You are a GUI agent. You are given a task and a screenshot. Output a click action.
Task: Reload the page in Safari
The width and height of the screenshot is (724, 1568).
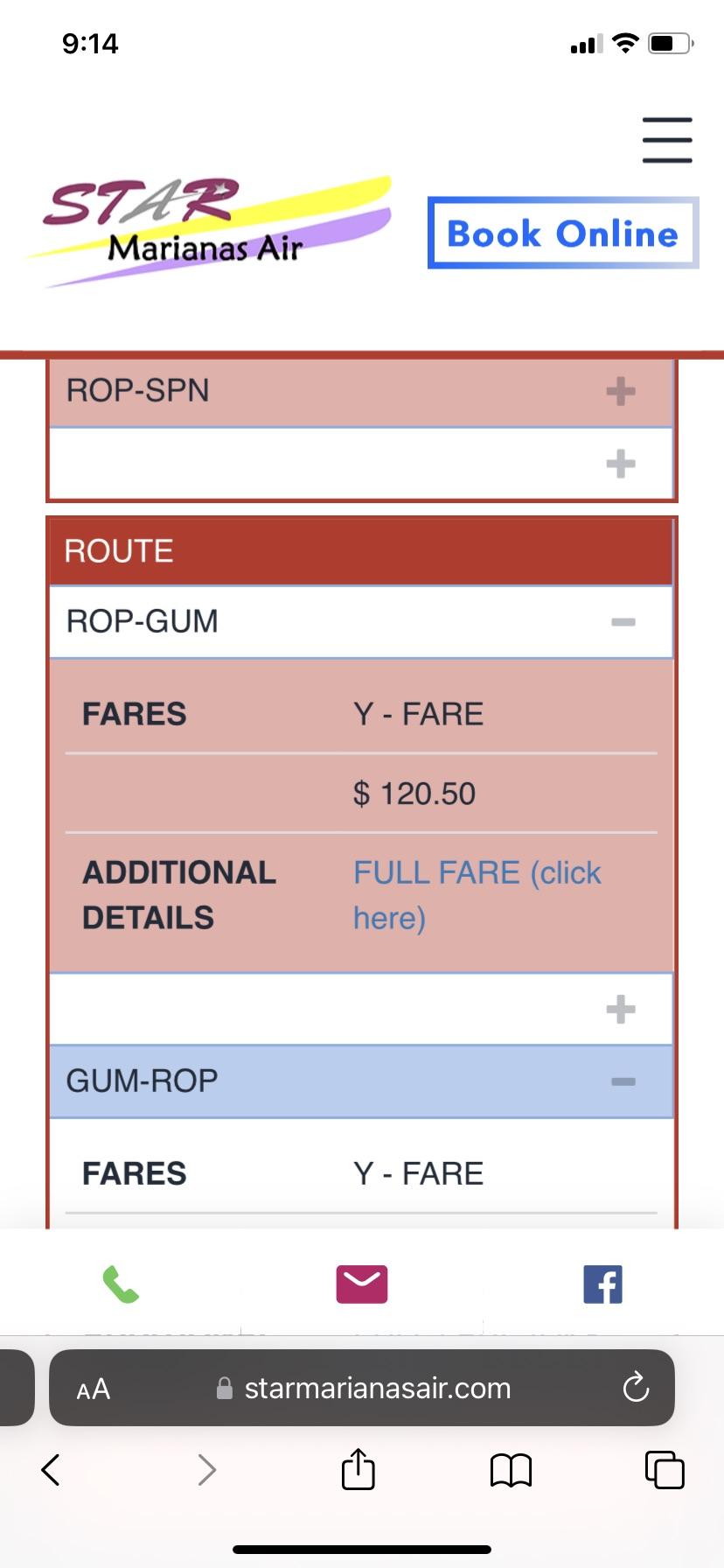[636, 1387]
